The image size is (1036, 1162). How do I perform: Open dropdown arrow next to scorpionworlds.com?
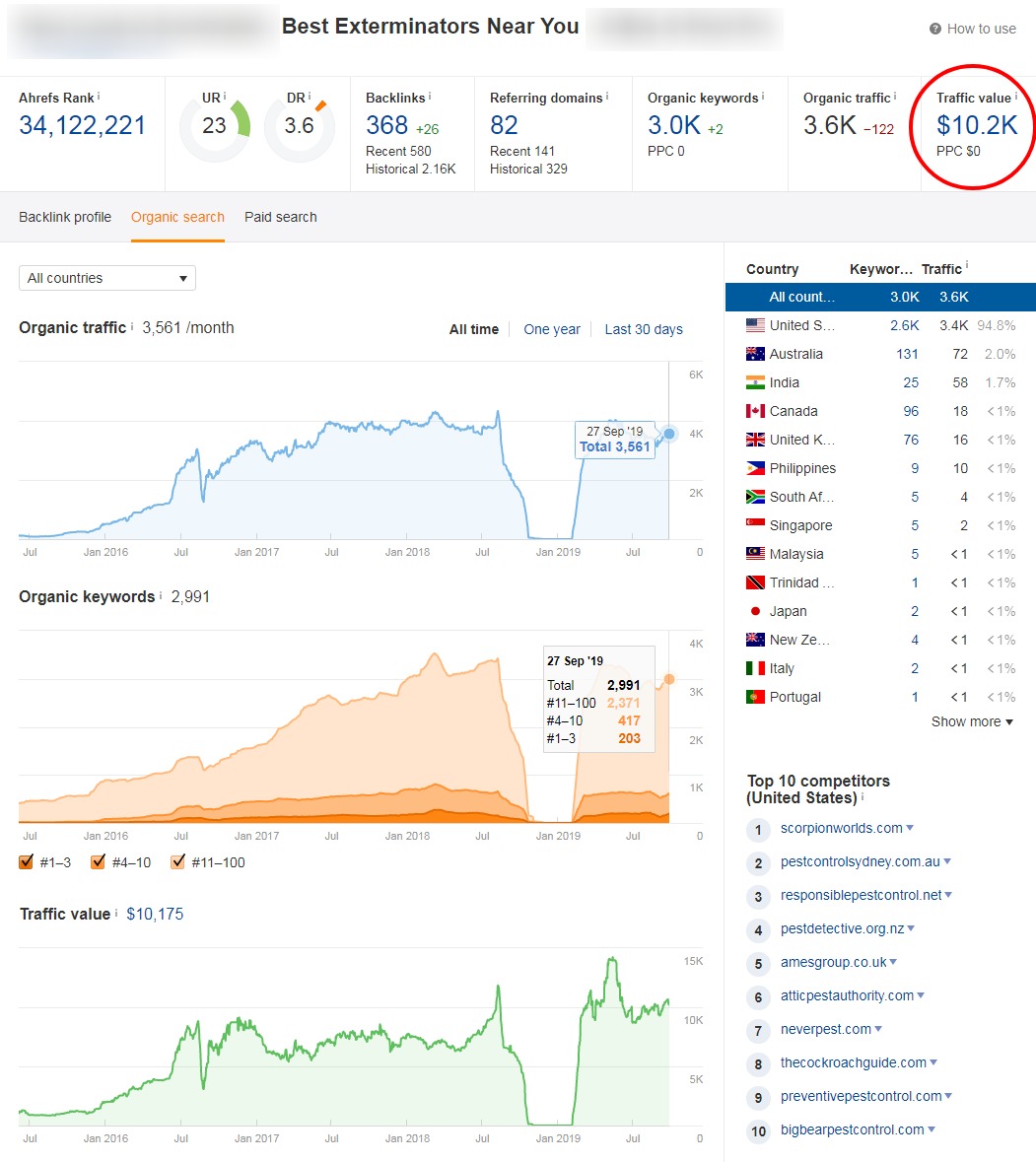910,828
